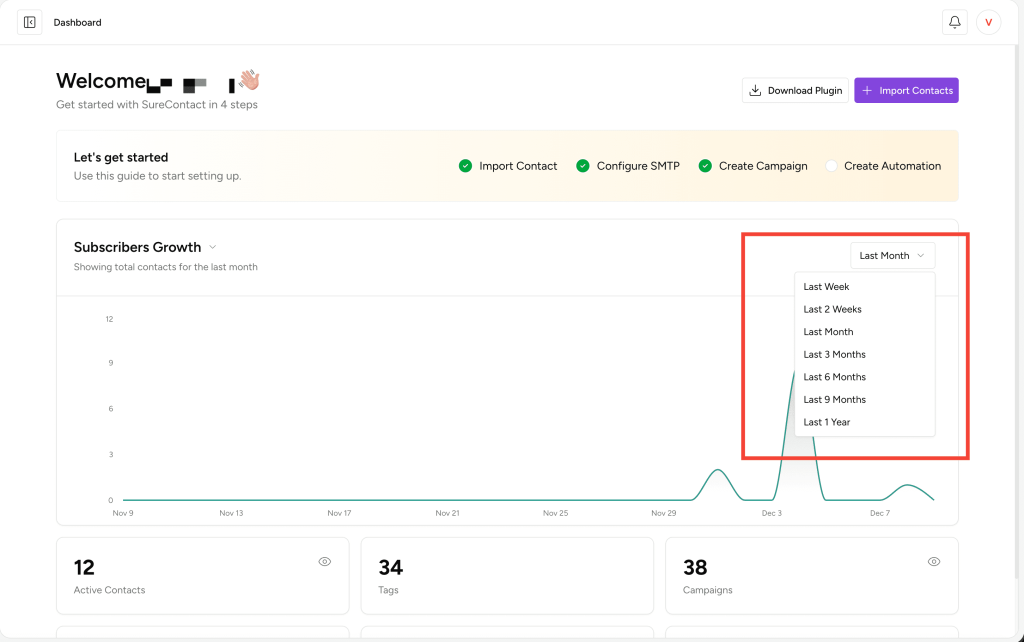Click the Configure SMTP step checkmark
The width and height of the screenshot is (1024, 642).
pyautogui.click(x=583, y=166)
